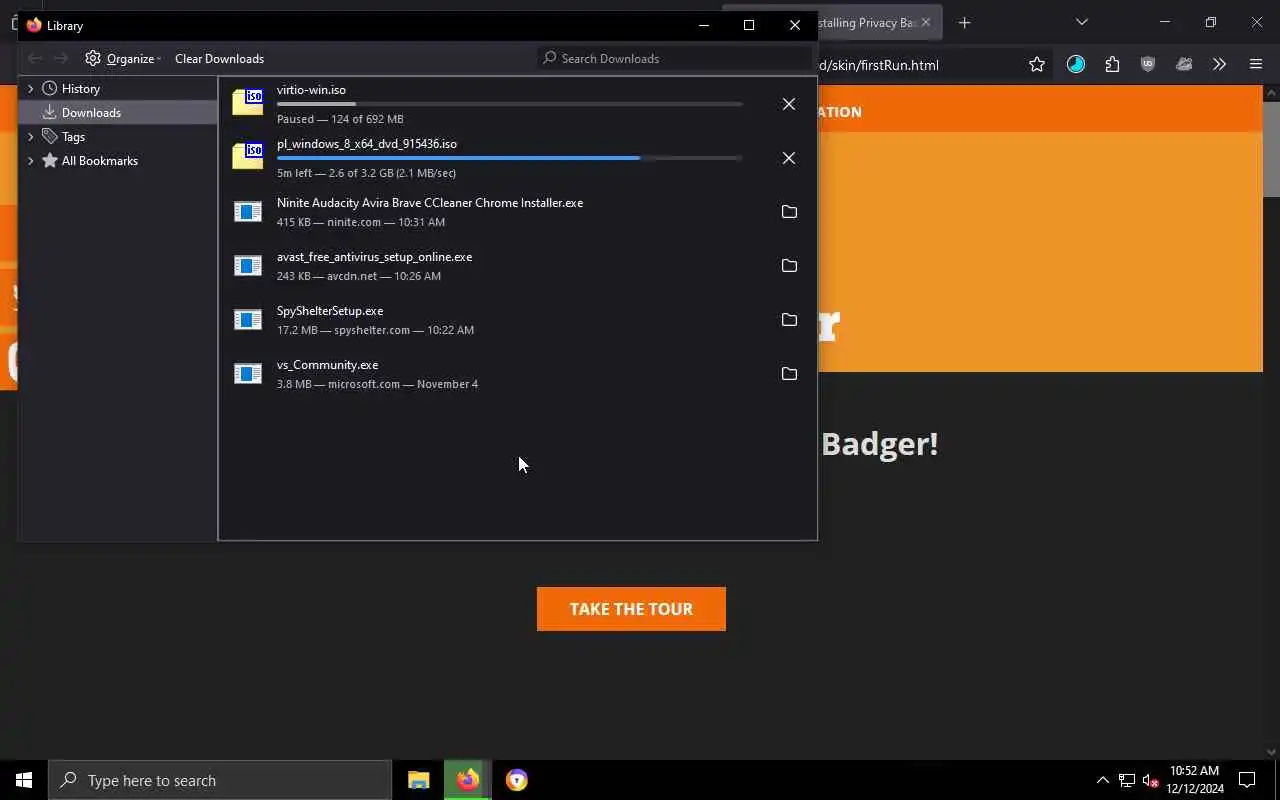Show vs_Community.exe in its folder
Viewport: 1280px width, 800px height.
pyautogui.click(x=789, y=374)
